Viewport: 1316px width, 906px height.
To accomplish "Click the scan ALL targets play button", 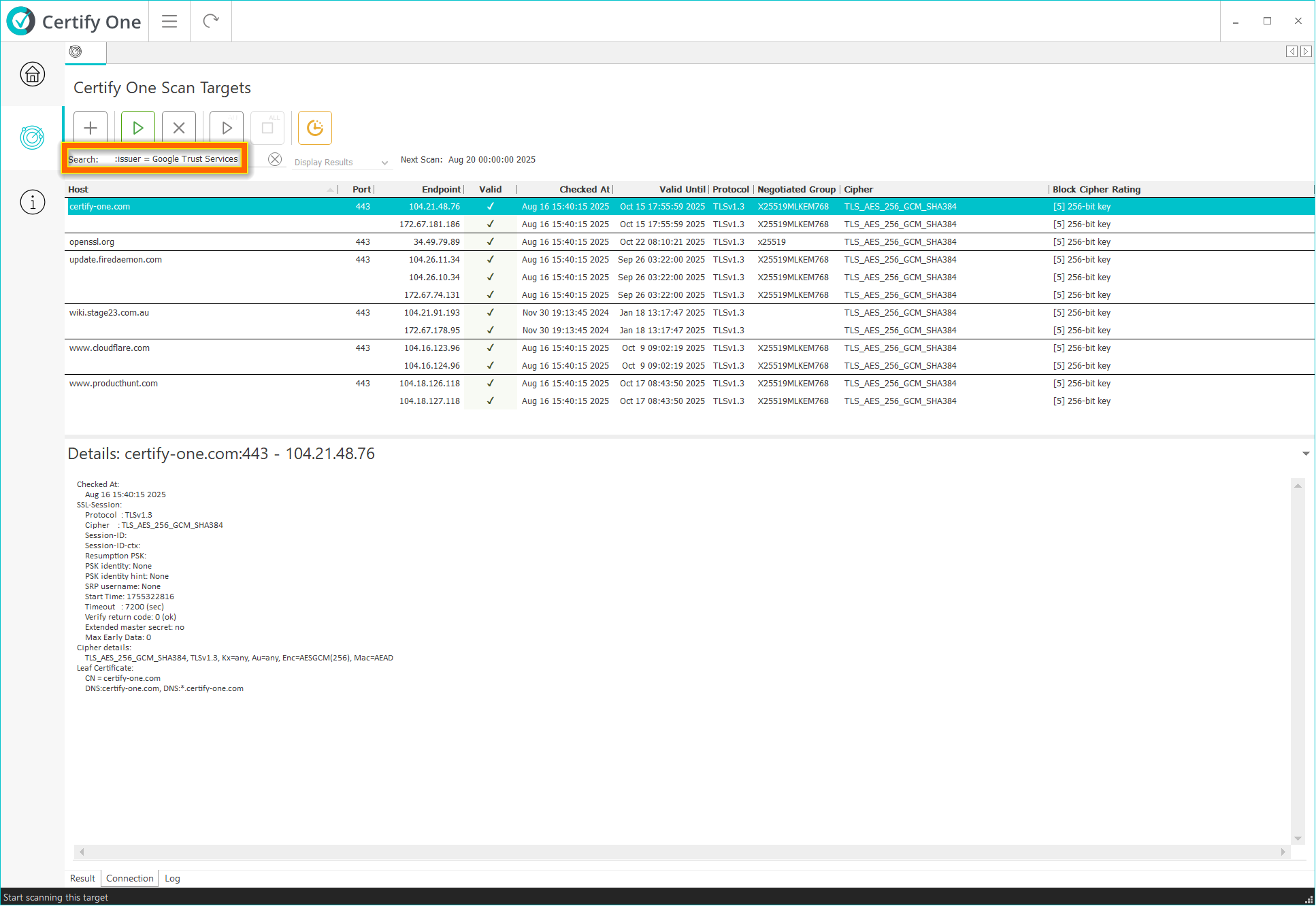I will click(227, 128).
